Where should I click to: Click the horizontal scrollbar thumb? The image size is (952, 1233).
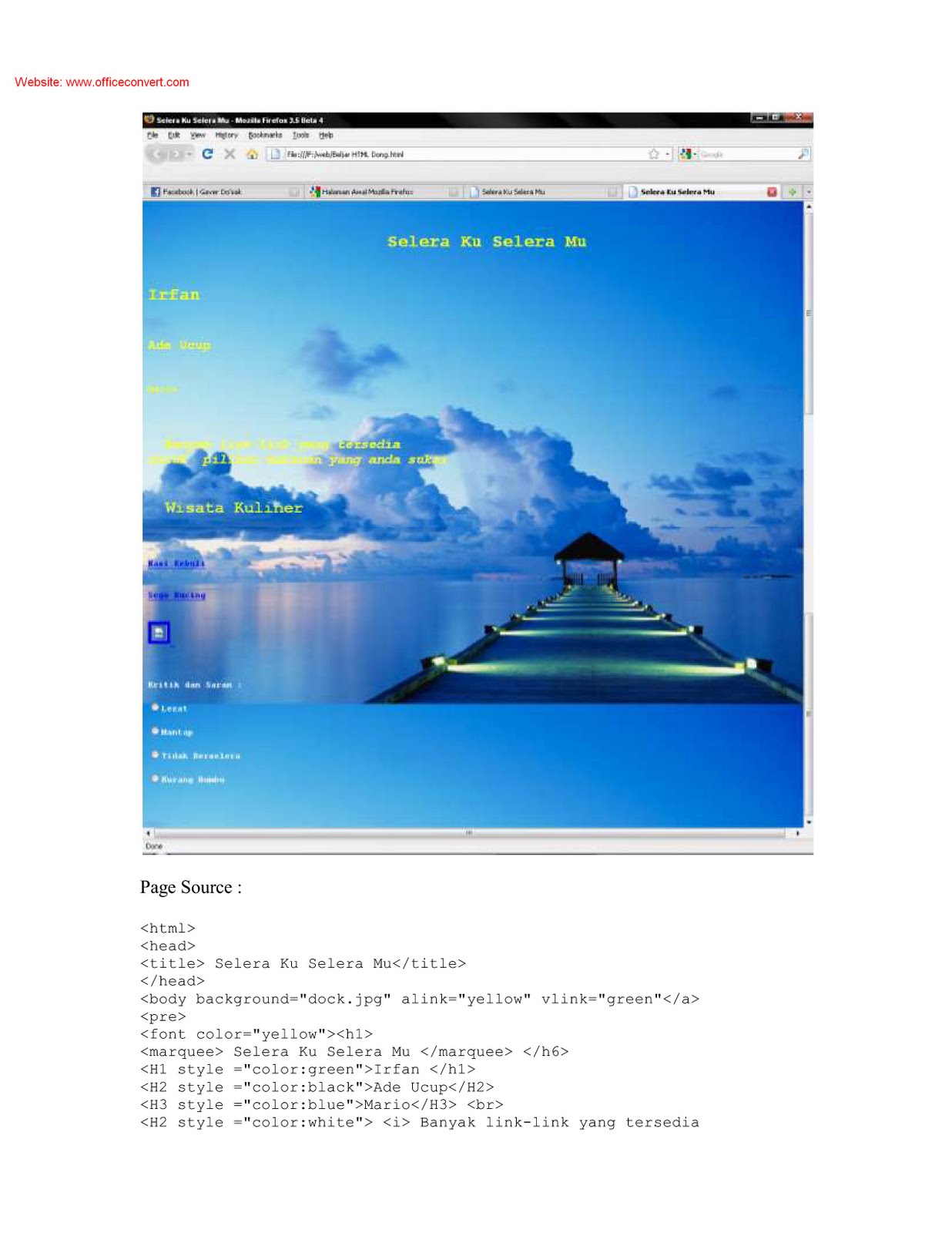470,833
